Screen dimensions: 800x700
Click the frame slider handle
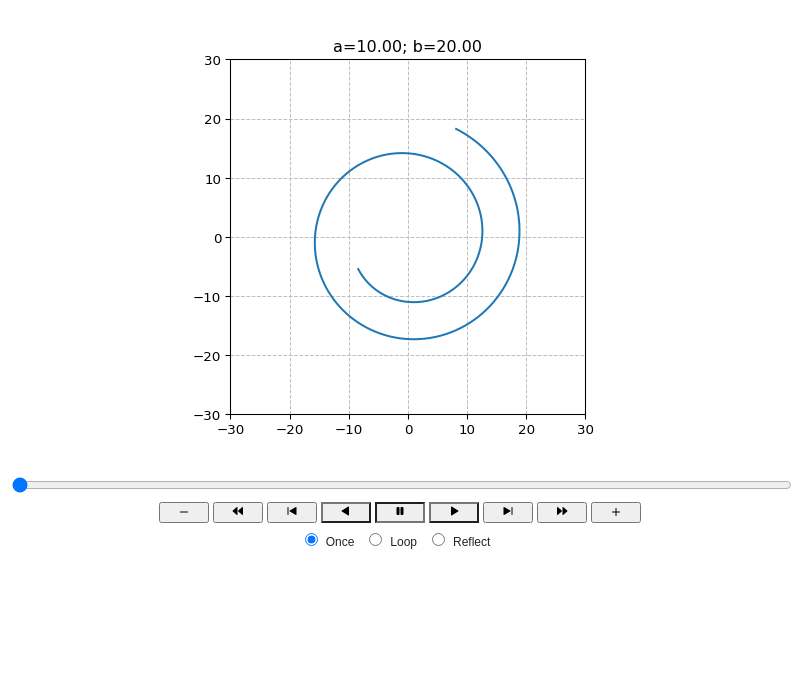pyautogui.click(x=20, y=485)
